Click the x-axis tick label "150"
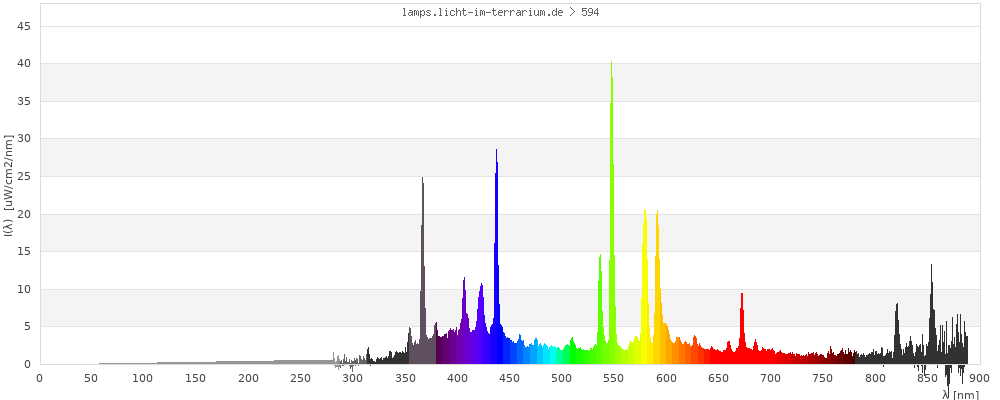Viewport: 1000px width, 400px height. pos(196,379)
